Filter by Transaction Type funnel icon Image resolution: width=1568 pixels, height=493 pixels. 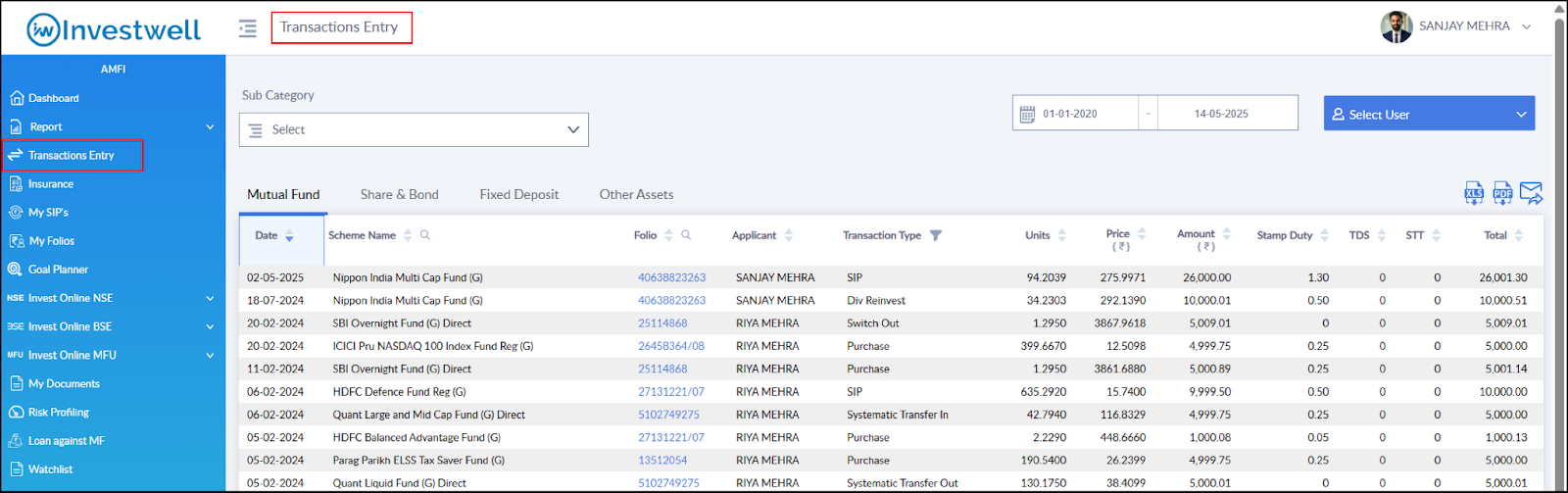tap(935, 235)
